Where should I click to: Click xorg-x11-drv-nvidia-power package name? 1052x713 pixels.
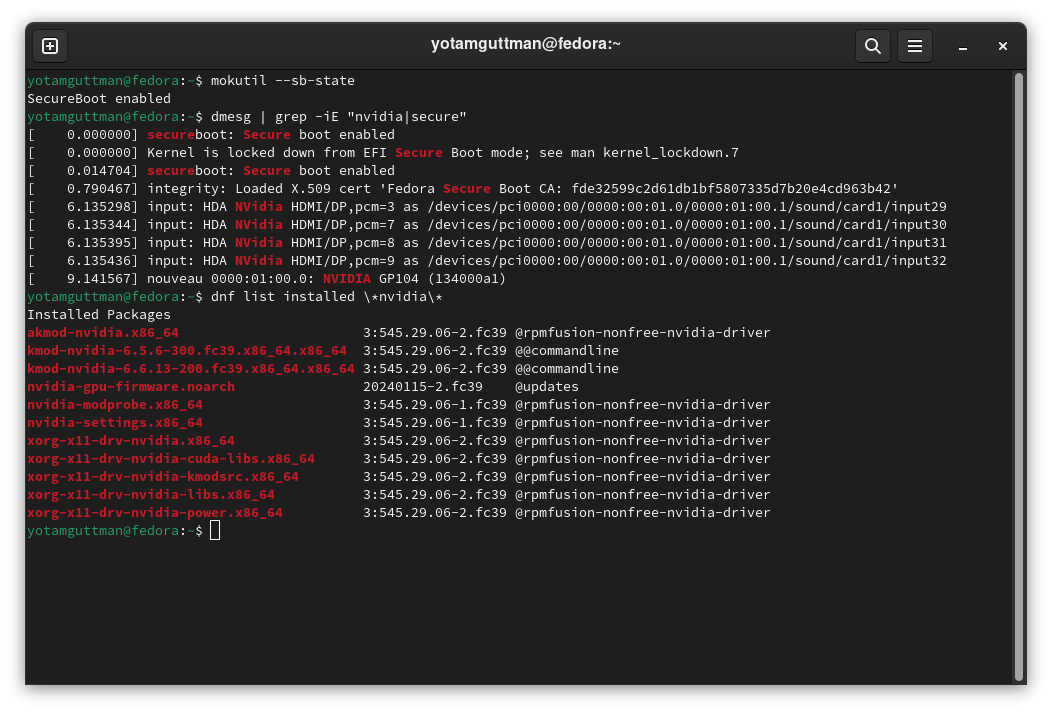(x=155, y=513)
